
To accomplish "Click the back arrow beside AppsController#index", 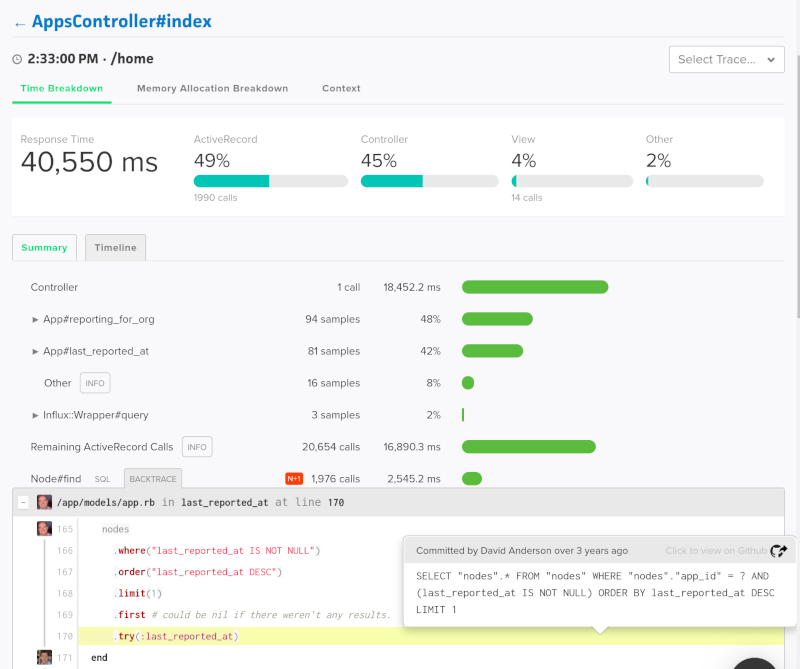I will 20,23.
